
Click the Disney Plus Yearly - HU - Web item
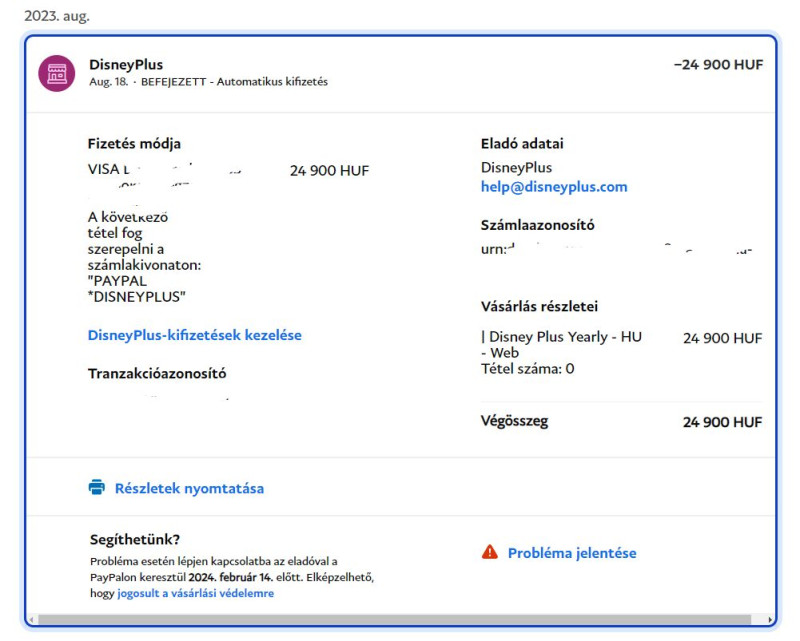(x=561, y=344)
